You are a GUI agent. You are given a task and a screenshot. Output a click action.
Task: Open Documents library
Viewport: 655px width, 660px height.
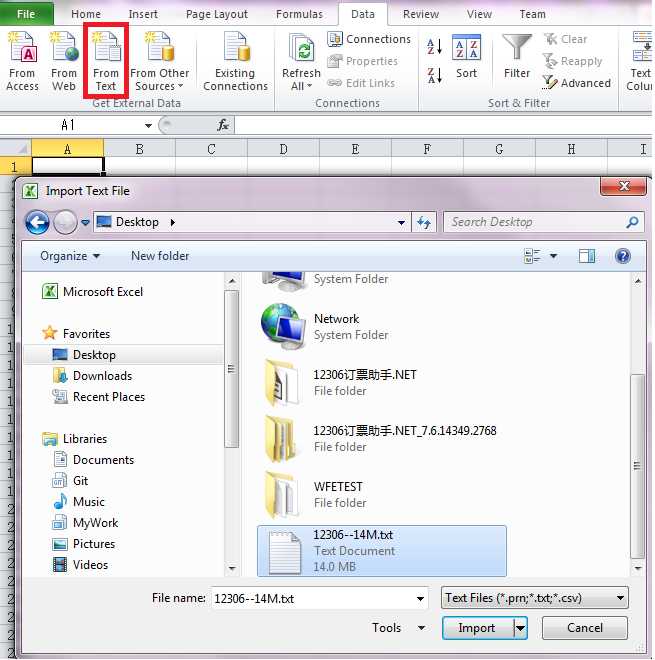93,460
